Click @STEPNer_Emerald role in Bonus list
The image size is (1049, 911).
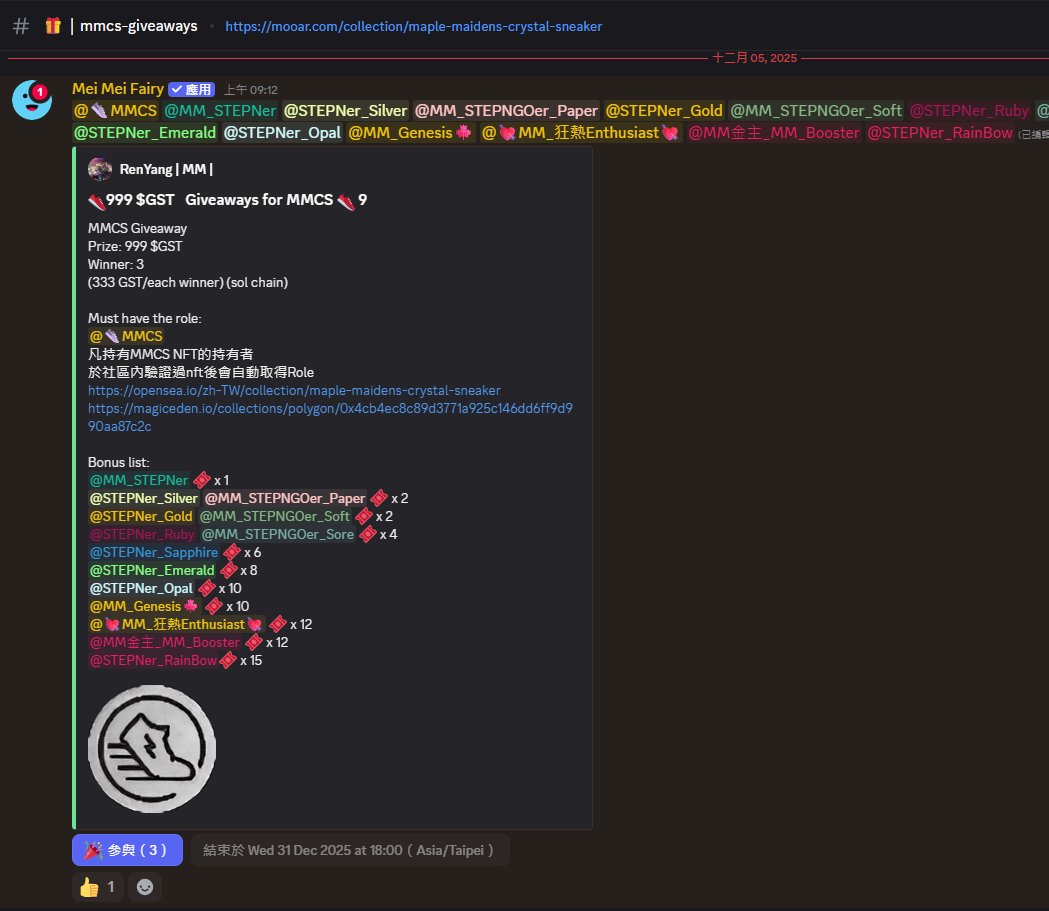pos(152,571)
